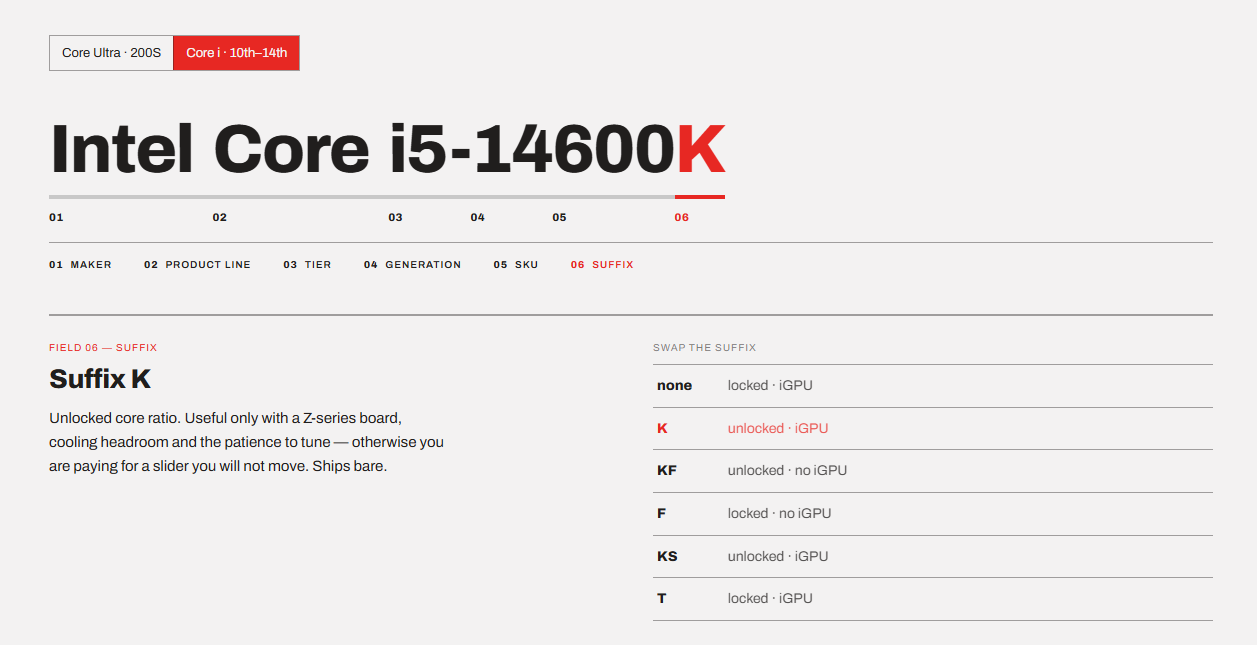Choose the 03 TIER field label
Image resolution: width=1257 pixels, height=645 pixels.
click(307, 265)
